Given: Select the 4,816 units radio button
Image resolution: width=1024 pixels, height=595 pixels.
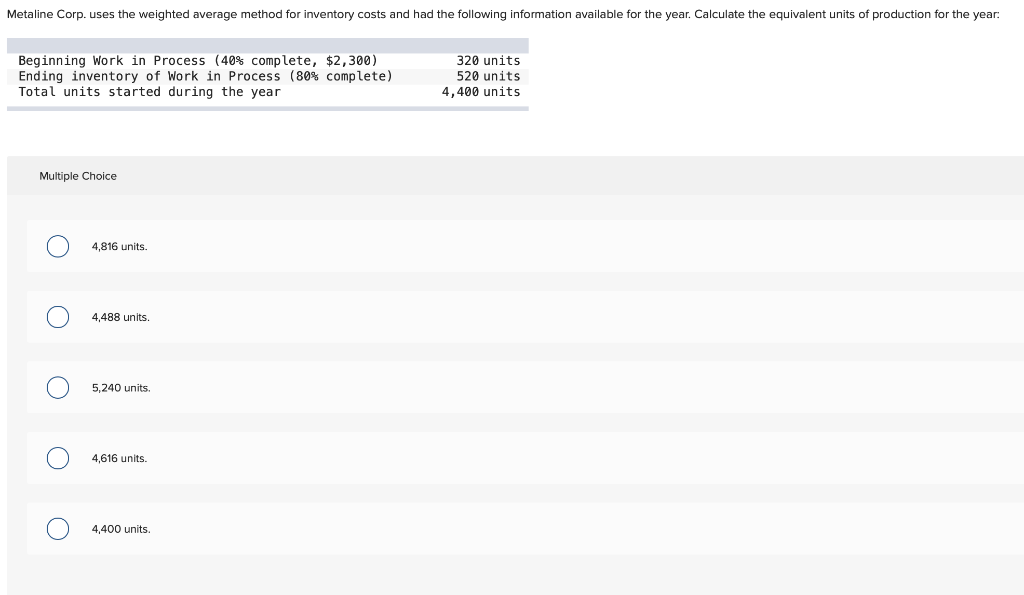Looking at the screenshot, I should tap(57, 246).
